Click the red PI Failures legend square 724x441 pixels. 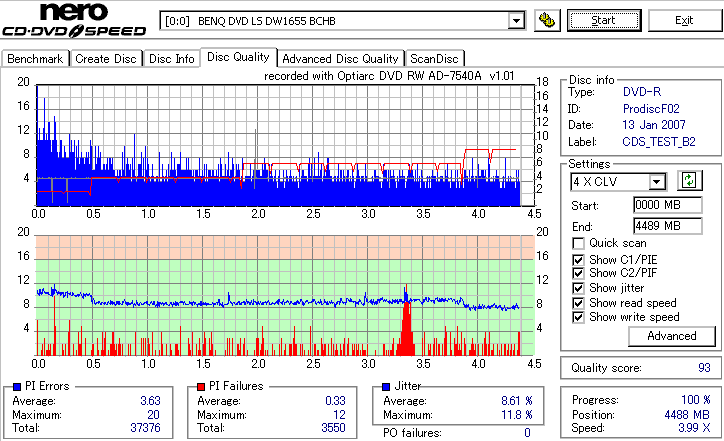tap(201, 387)
